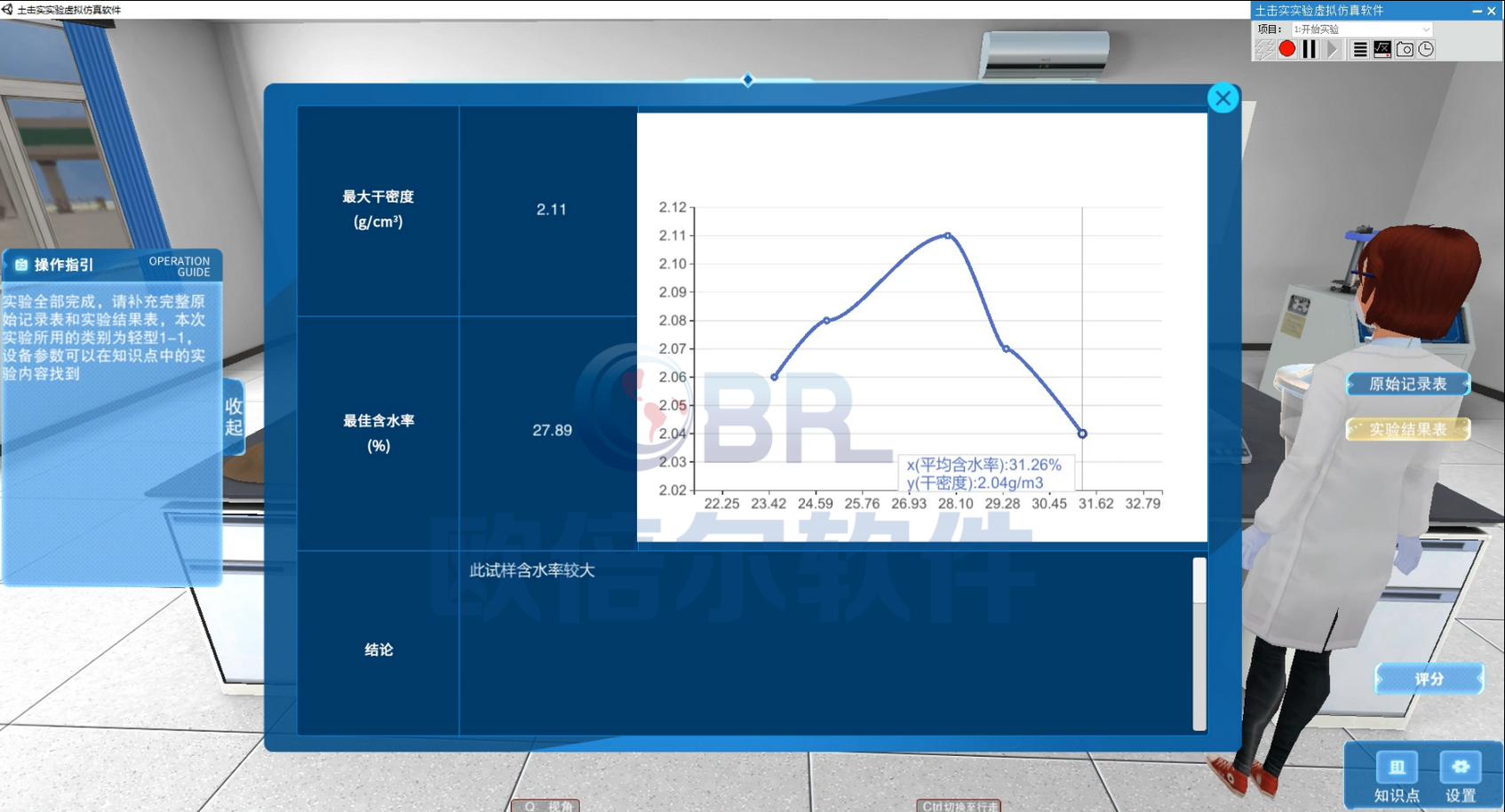Close the results dialog with X
Image resolution: width=1505 pixels, height=812 pixels.
[x=1222, y=98]
